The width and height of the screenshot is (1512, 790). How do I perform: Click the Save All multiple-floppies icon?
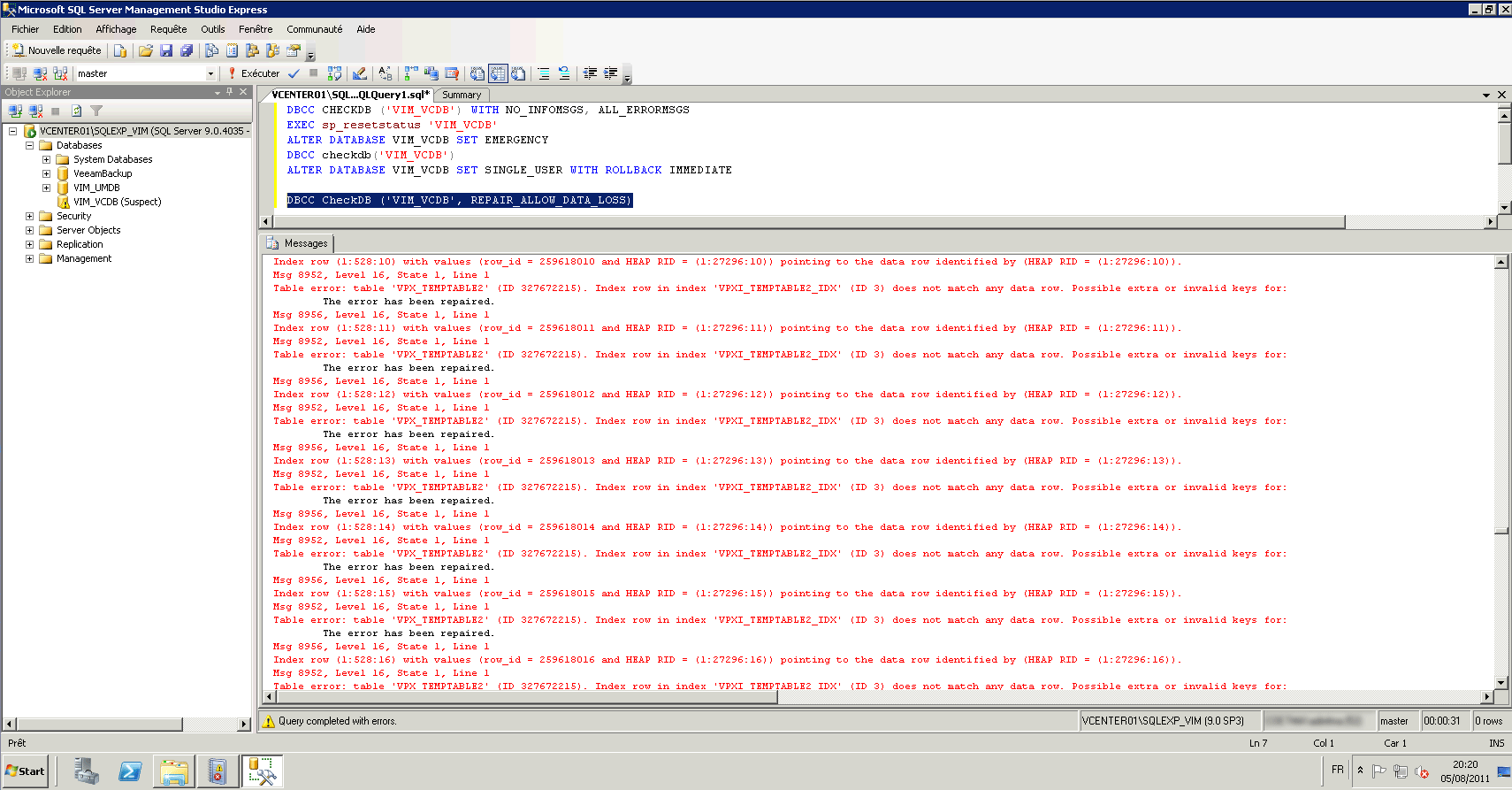click(186, 50)
